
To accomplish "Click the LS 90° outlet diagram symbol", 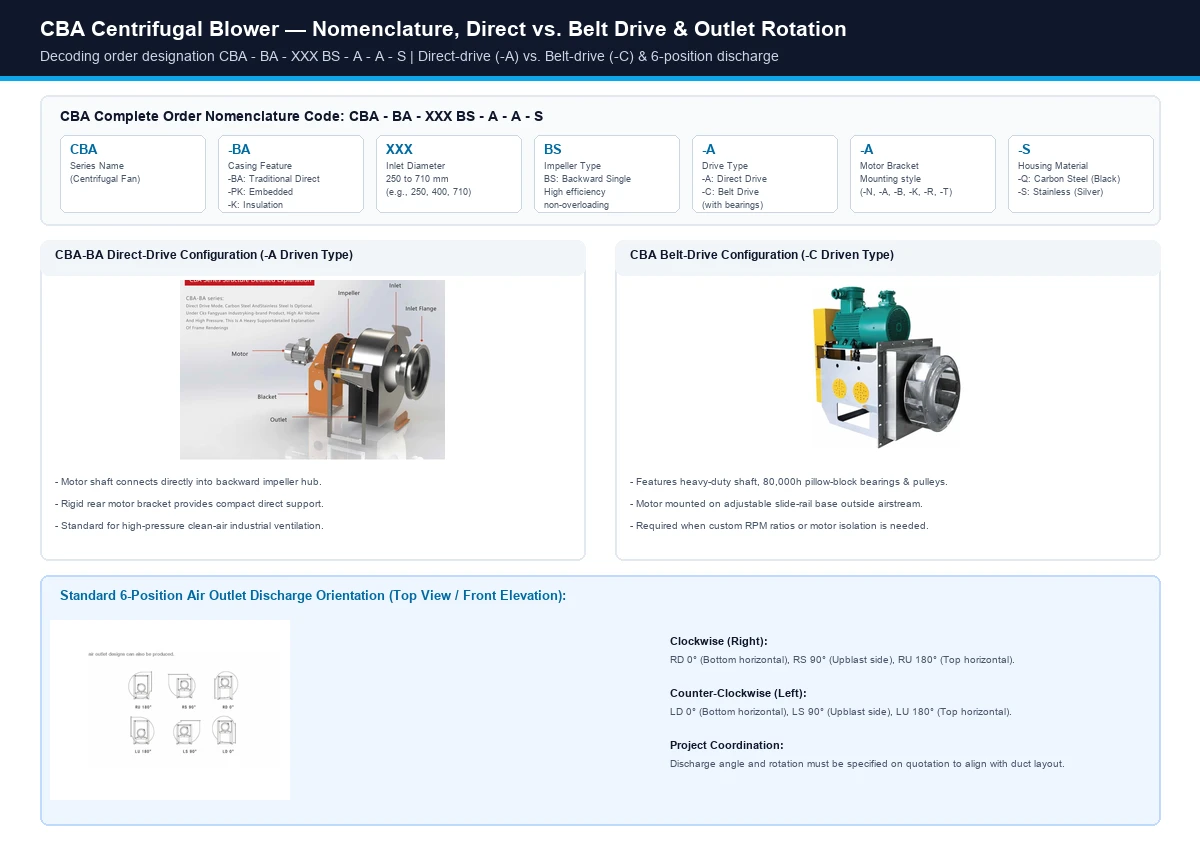I will [x=185, y=732].
